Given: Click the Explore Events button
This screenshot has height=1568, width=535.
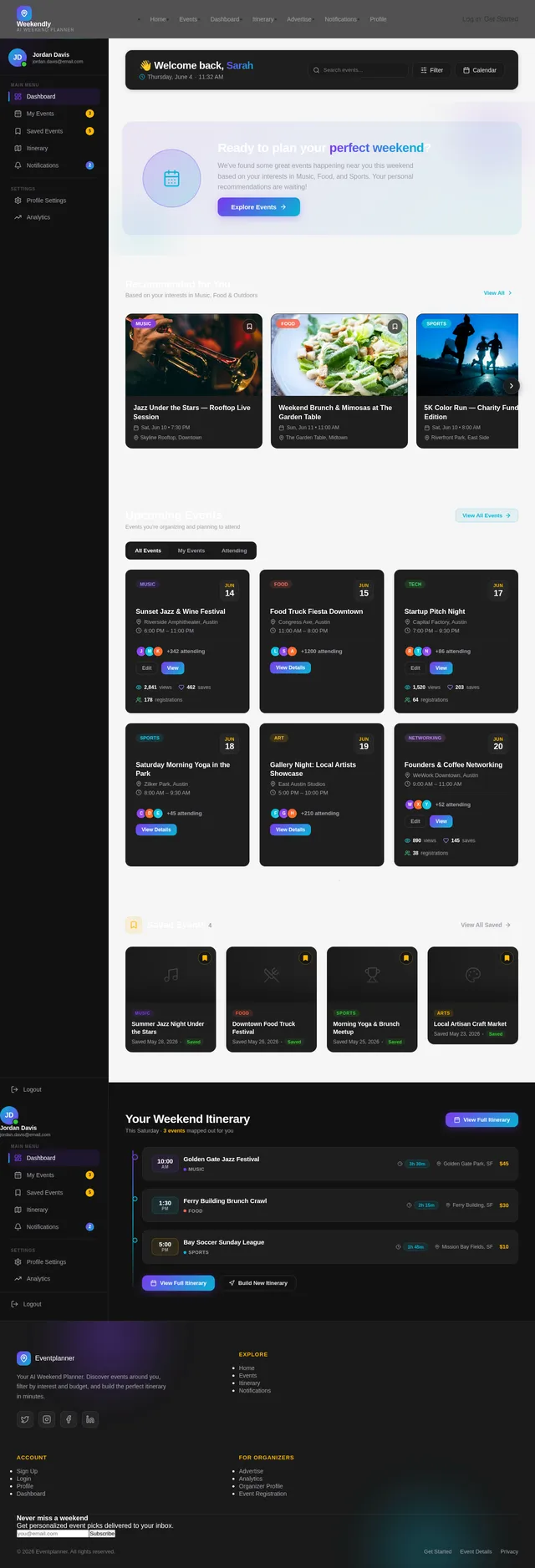Looking at the screenshot, I should click(259, 207).
